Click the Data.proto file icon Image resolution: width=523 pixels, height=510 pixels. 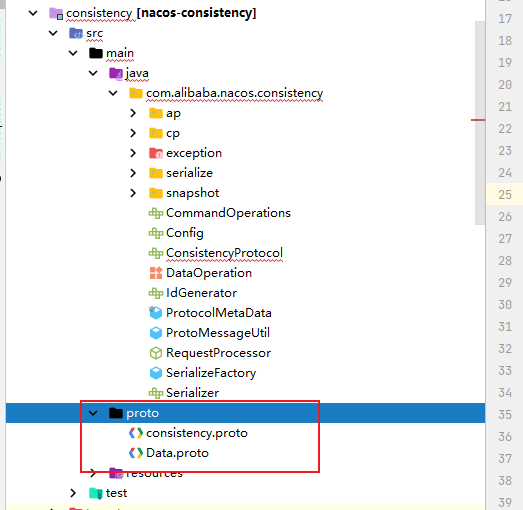point(136,453)
